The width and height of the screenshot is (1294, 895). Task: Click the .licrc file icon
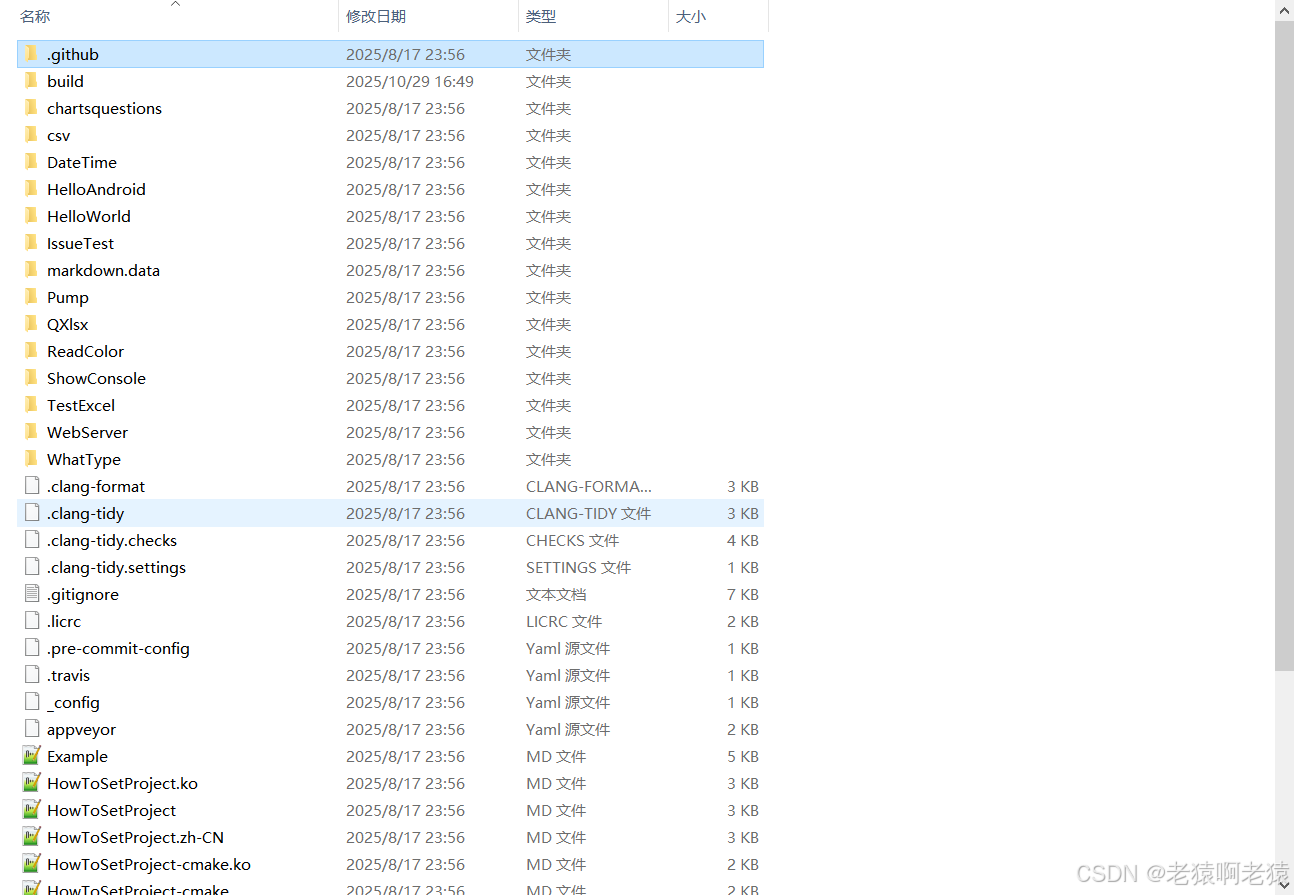click(31, 621)
